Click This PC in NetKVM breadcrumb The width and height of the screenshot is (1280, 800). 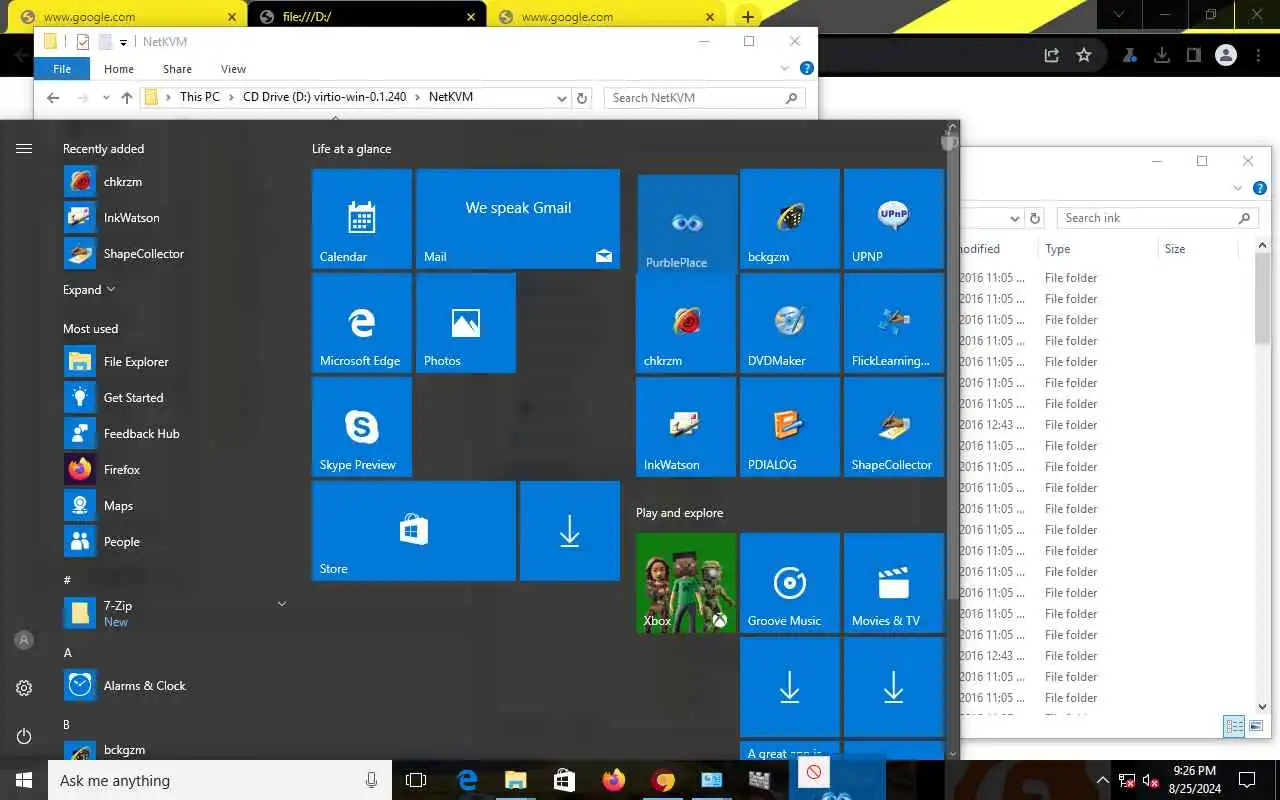200,97
